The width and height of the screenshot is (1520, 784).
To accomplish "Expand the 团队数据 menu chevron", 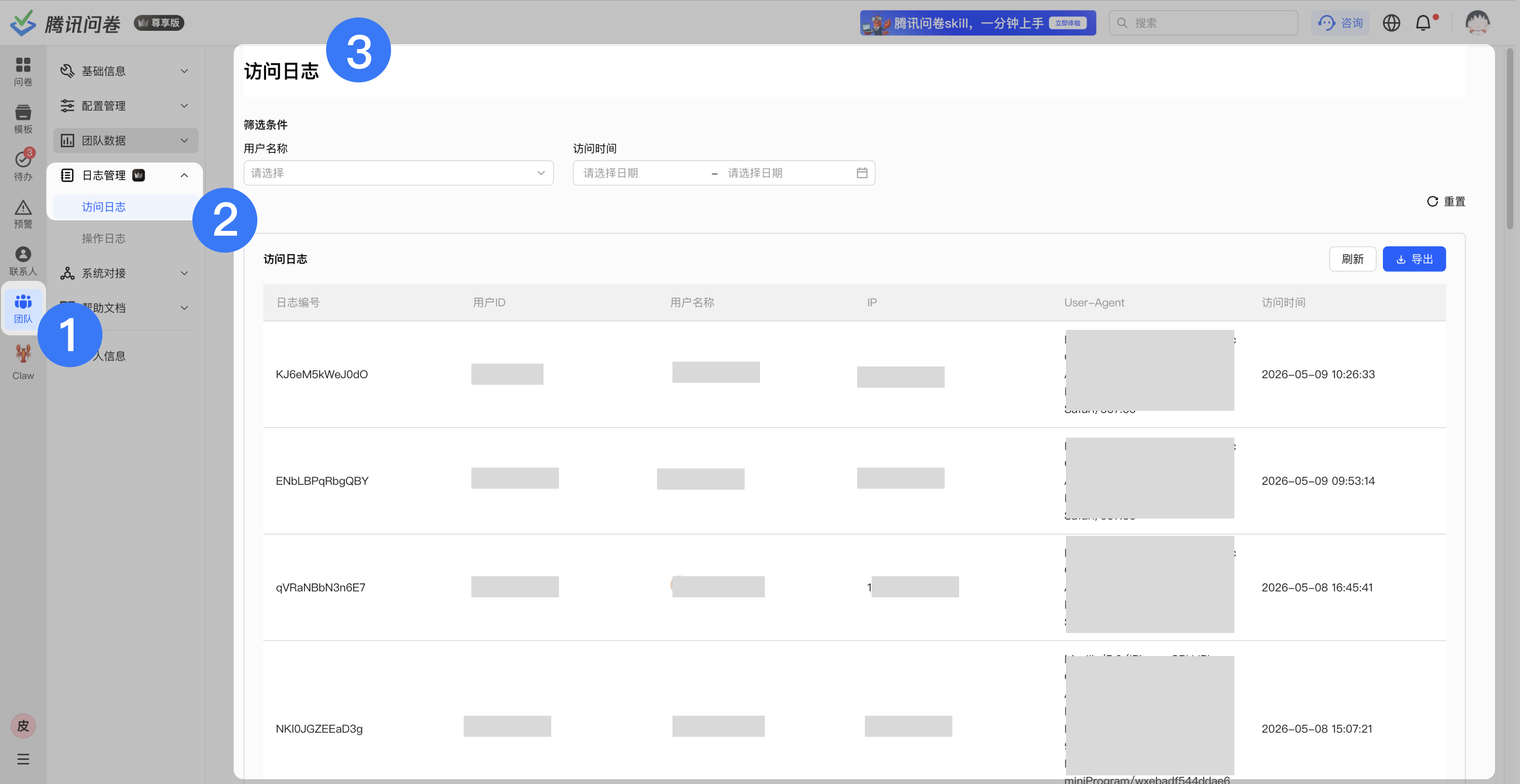I will coord(184,140).
